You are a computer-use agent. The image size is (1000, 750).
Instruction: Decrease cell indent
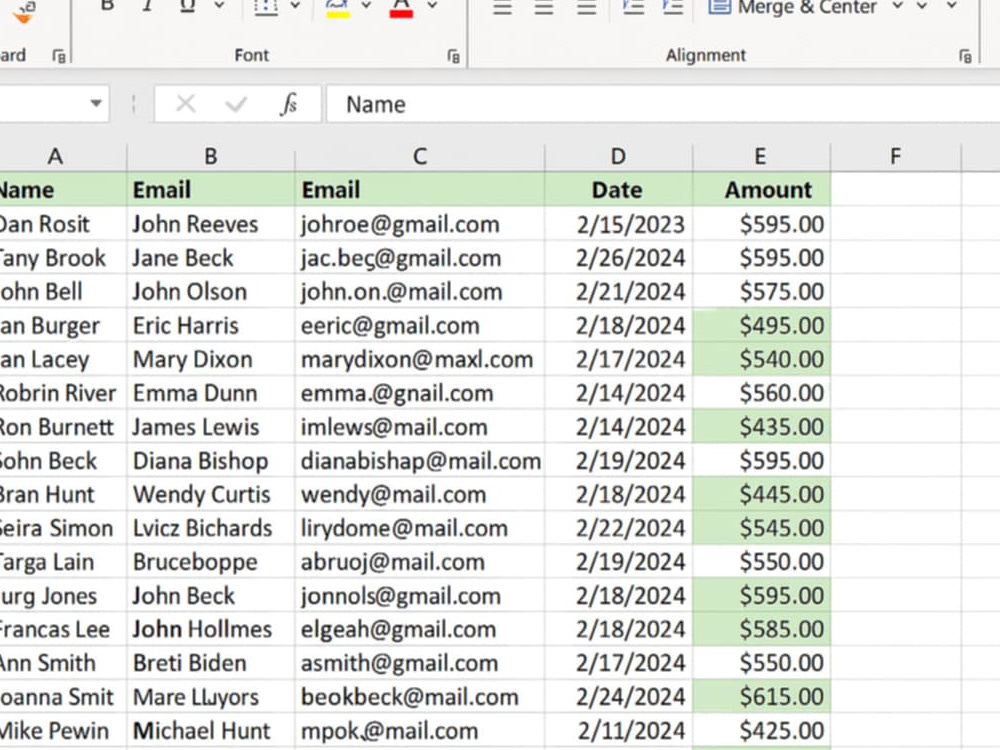[x=633, y=7]
